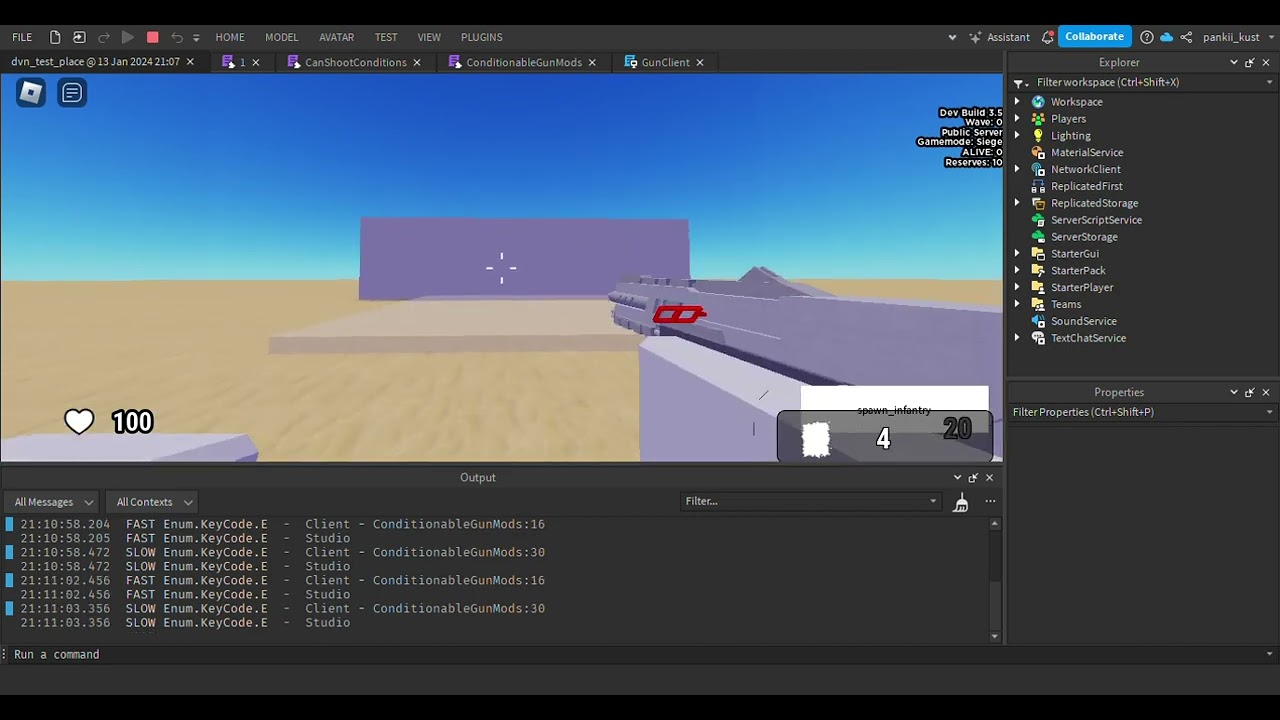This screenshot has width=1280, height=720.
Task: Open the All Messages filter dropdown
Action: [53, 502]
